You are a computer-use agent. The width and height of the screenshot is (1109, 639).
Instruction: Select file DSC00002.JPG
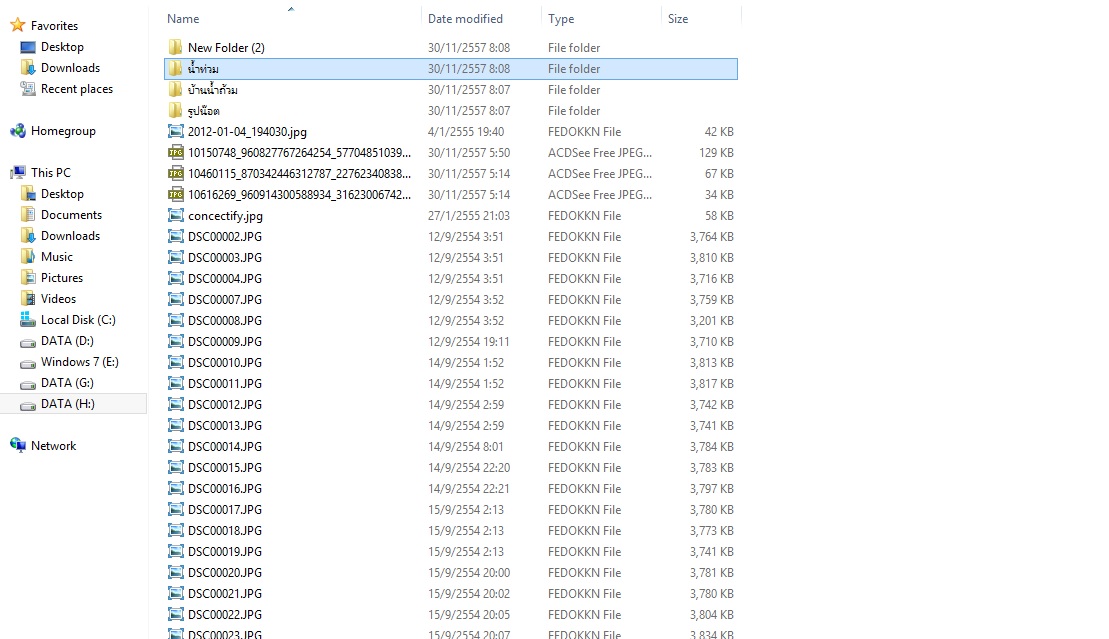(x=451, y=236)
